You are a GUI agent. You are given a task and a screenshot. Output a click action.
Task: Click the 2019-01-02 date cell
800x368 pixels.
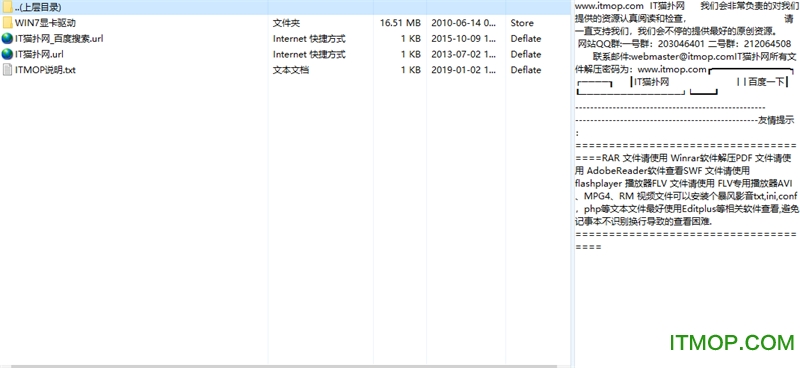pos(463,70)
